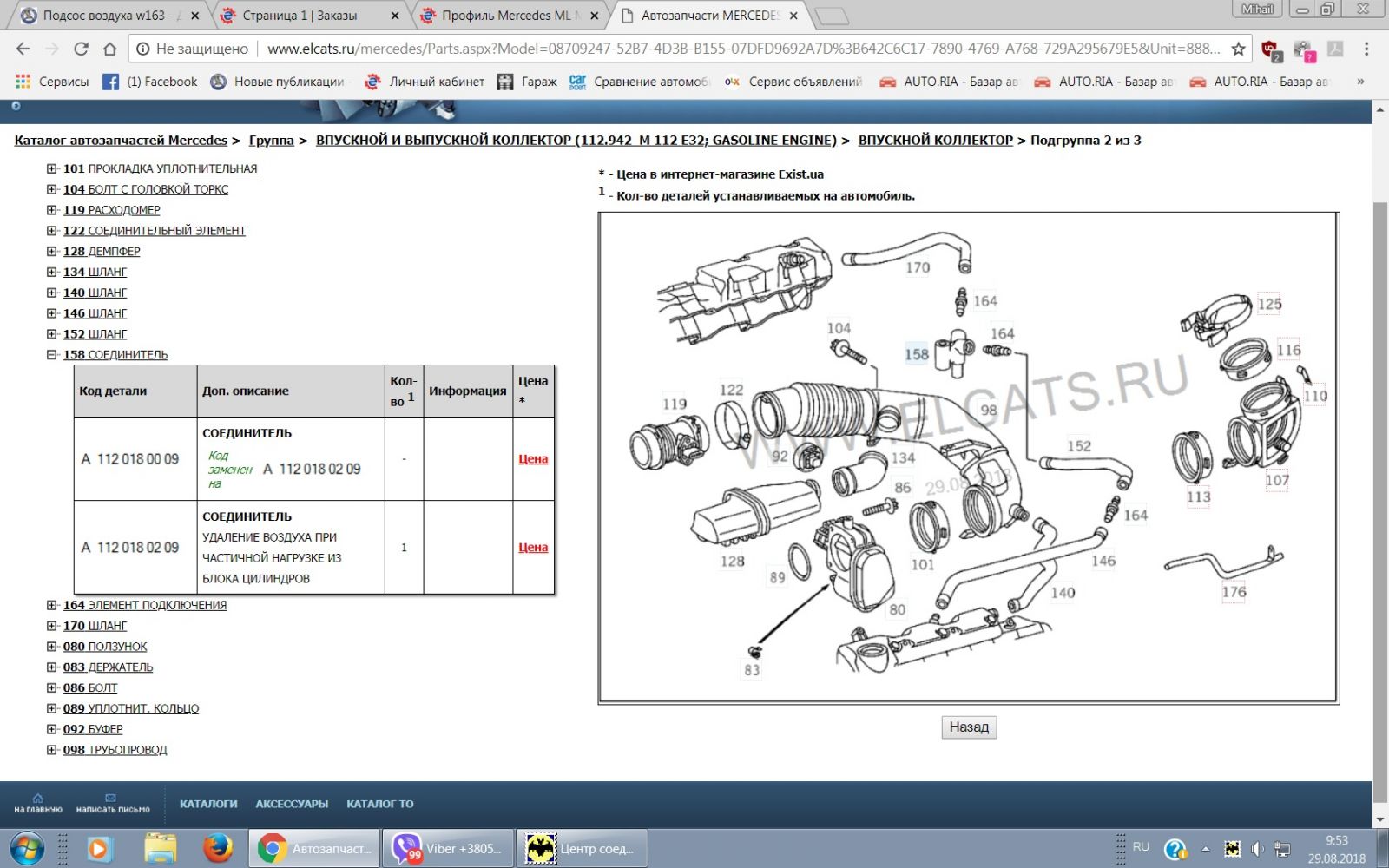The height and width of the screenshot is (868, 1389).
Task: Open the 152 ШЛАНГ part link
Action: click(x=95, y=334)
